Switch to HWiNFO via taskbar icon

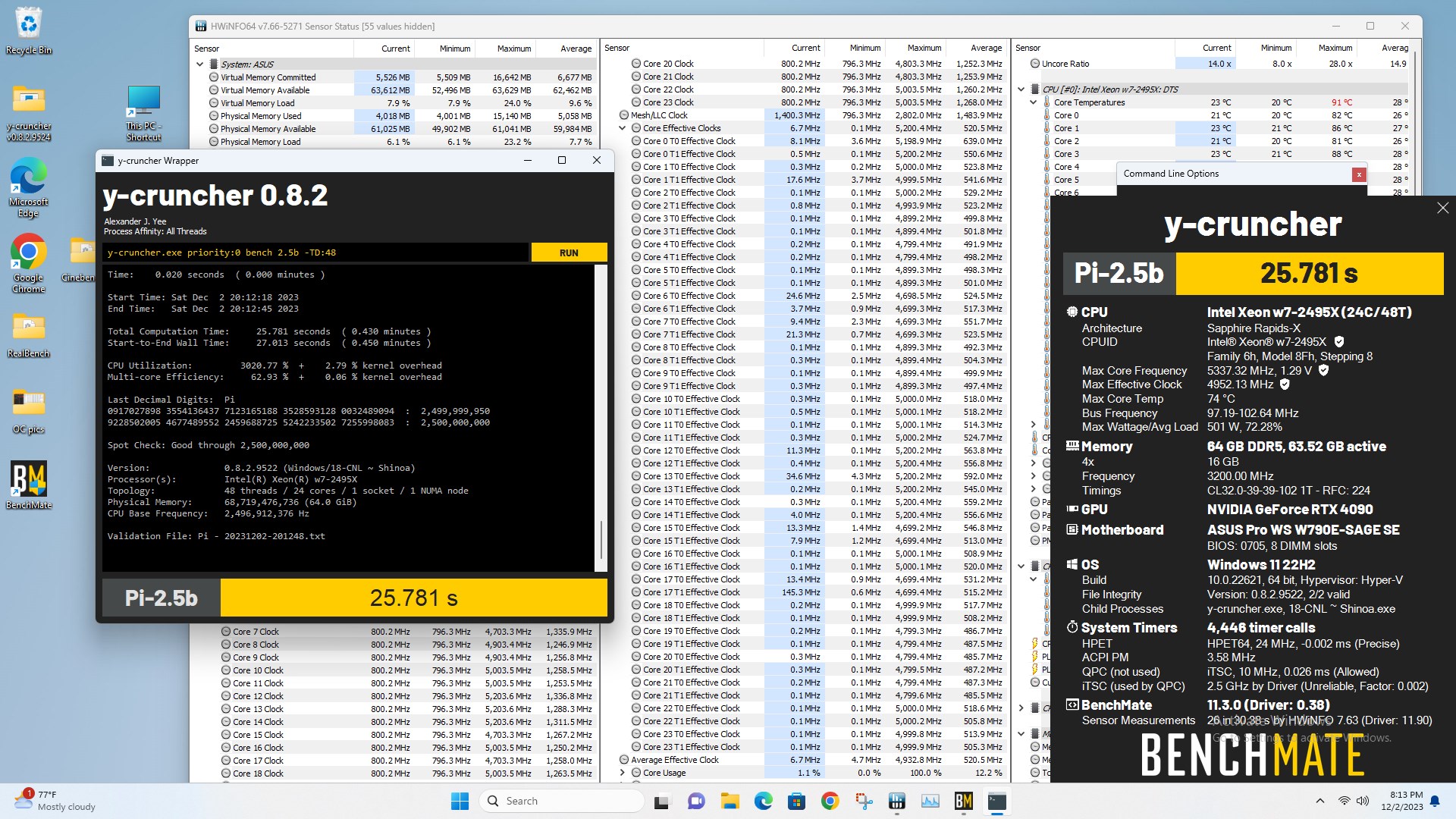click(x=896, y=801)
